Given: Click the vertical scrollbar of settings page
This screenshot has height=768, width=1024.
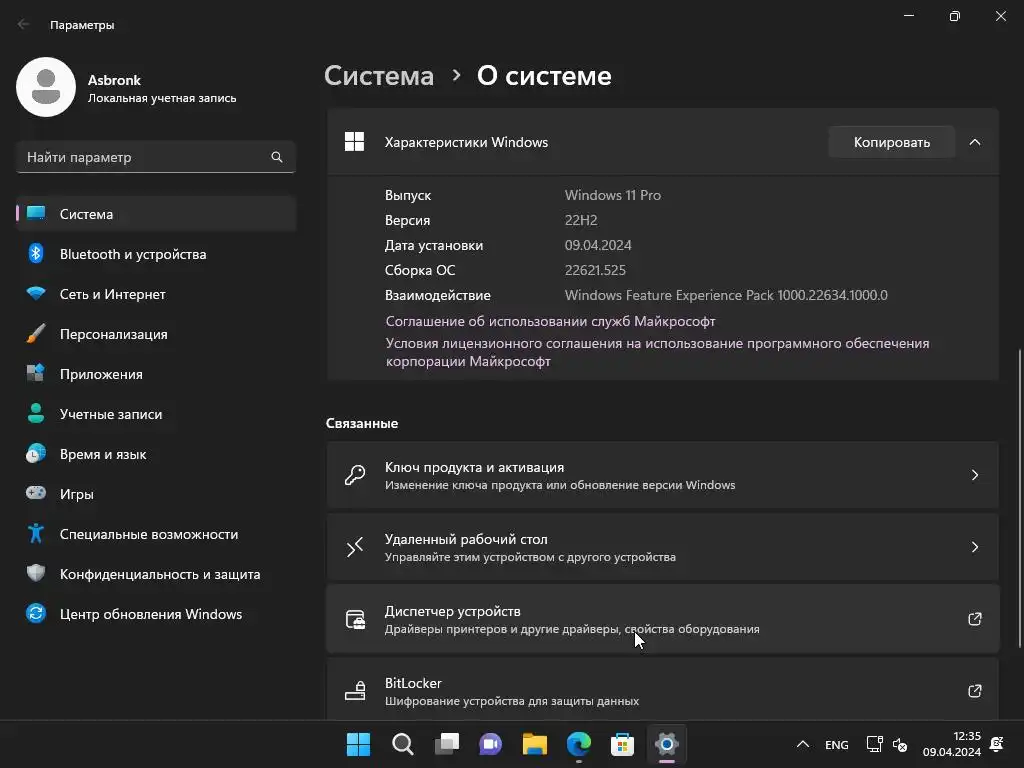Looking at the screenshot, I should tap(1019, 498).
